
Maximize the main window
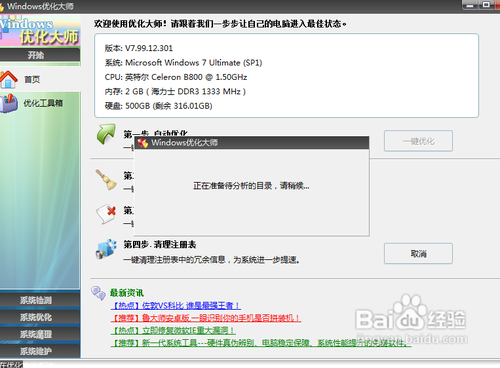[x=486, y=5]
